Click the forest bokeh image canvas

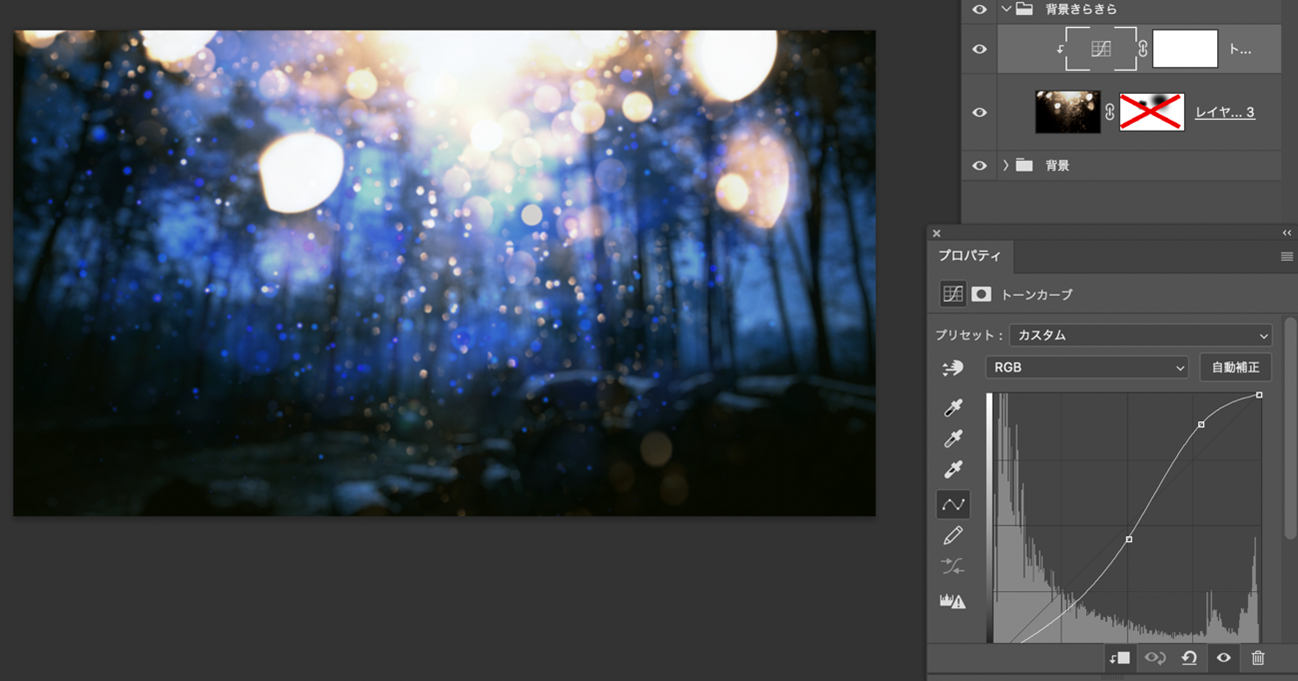point(444,273)
